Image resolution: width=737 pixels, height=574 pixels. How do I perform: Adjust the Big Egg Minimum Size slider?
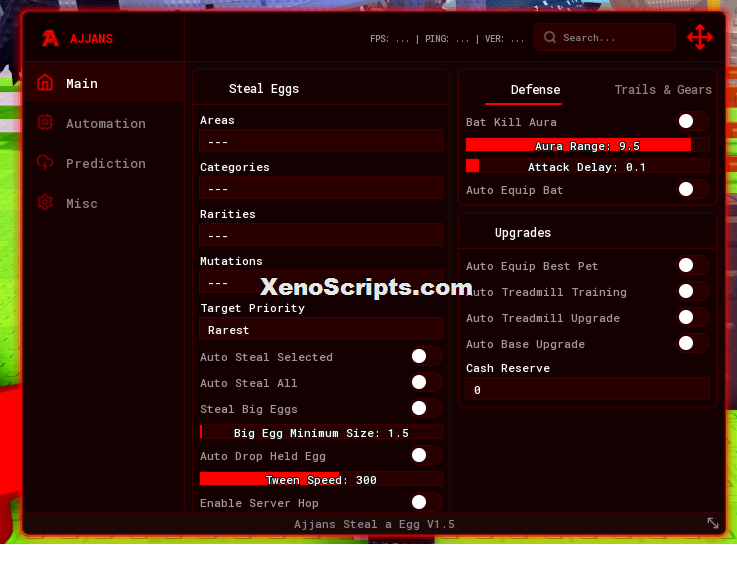[x=321, y=432]
